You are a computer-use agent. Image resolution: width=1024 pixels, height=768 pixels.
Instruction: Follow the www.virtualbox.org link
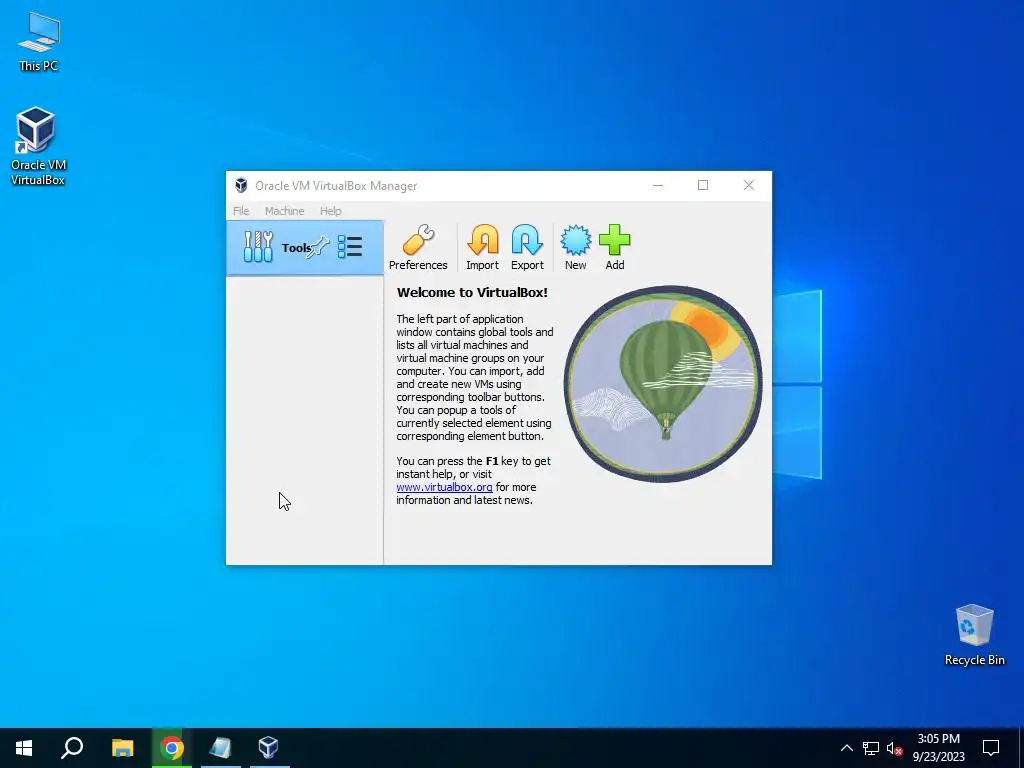(444, 487)
